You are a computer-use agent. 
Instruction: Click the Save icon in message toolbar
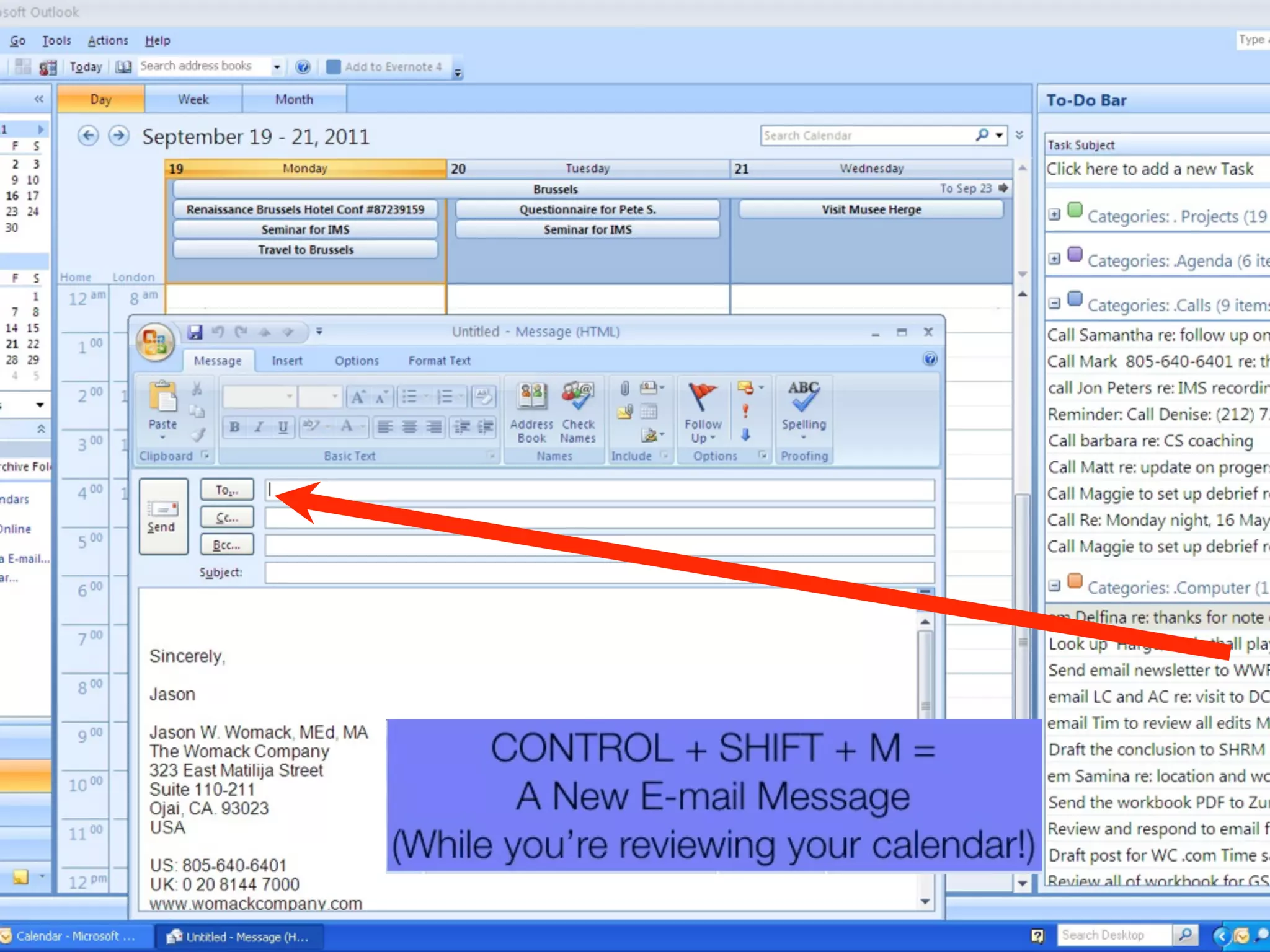pyautogui.click(x=195, y=332)
